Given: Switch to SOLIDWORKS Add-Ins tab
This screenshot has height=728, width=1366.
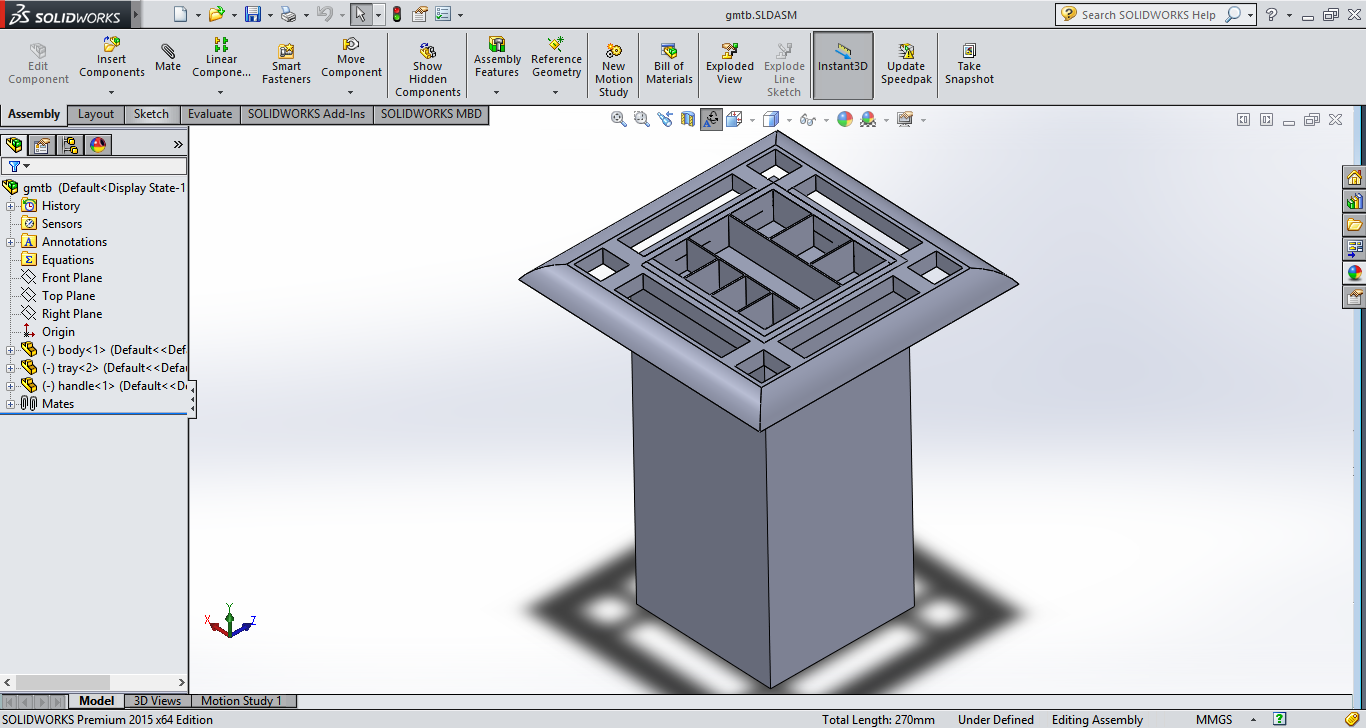Looking at the screenshot, I should click(307, 114).
